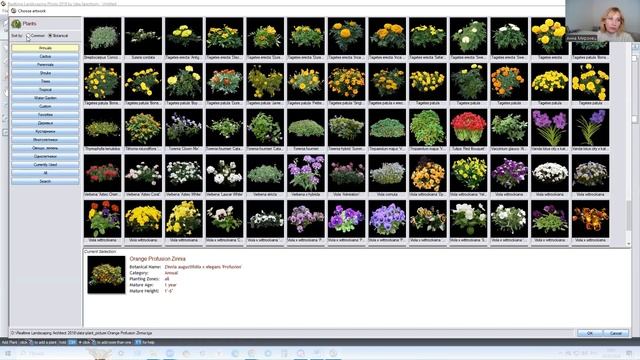640x360 pixels.
Task: Select the Verbena 'Aztec Coral' thumbnail
Action: click(x=143, y=173)
